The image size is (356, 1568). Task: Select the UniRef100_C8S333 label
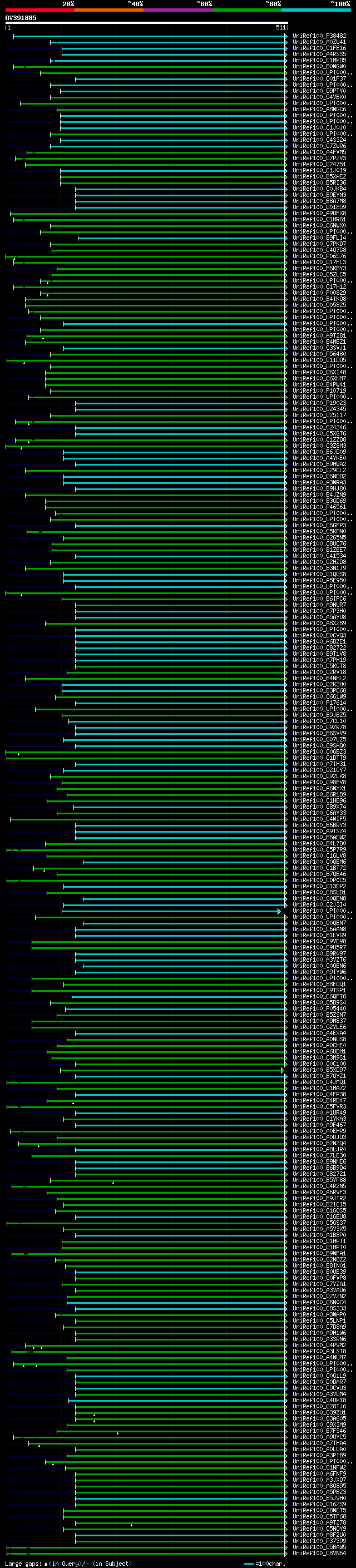tap(319, 1309)
